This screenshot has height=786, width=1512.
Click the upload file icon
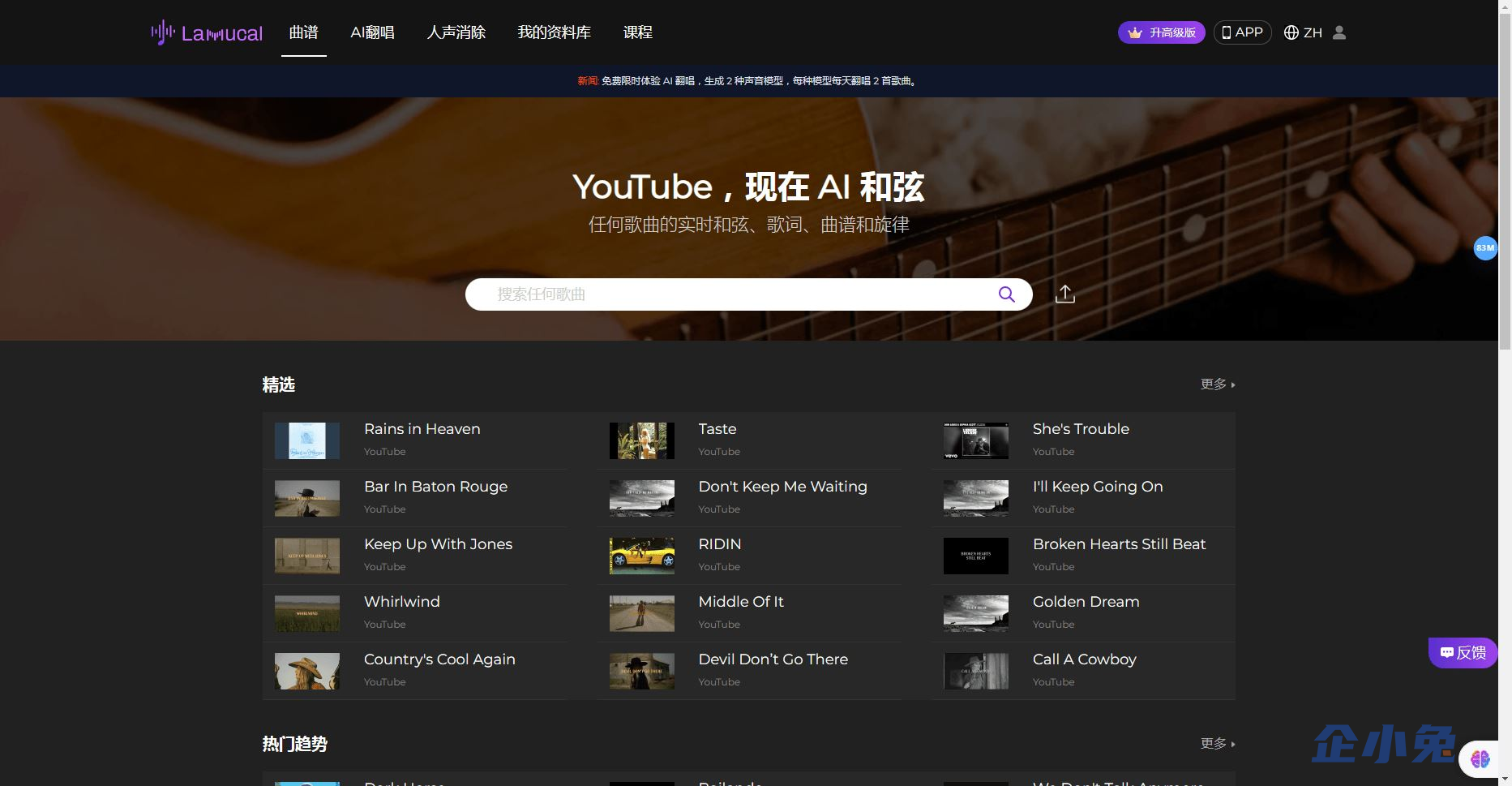pyautogui.click(x=1064, y=294)
